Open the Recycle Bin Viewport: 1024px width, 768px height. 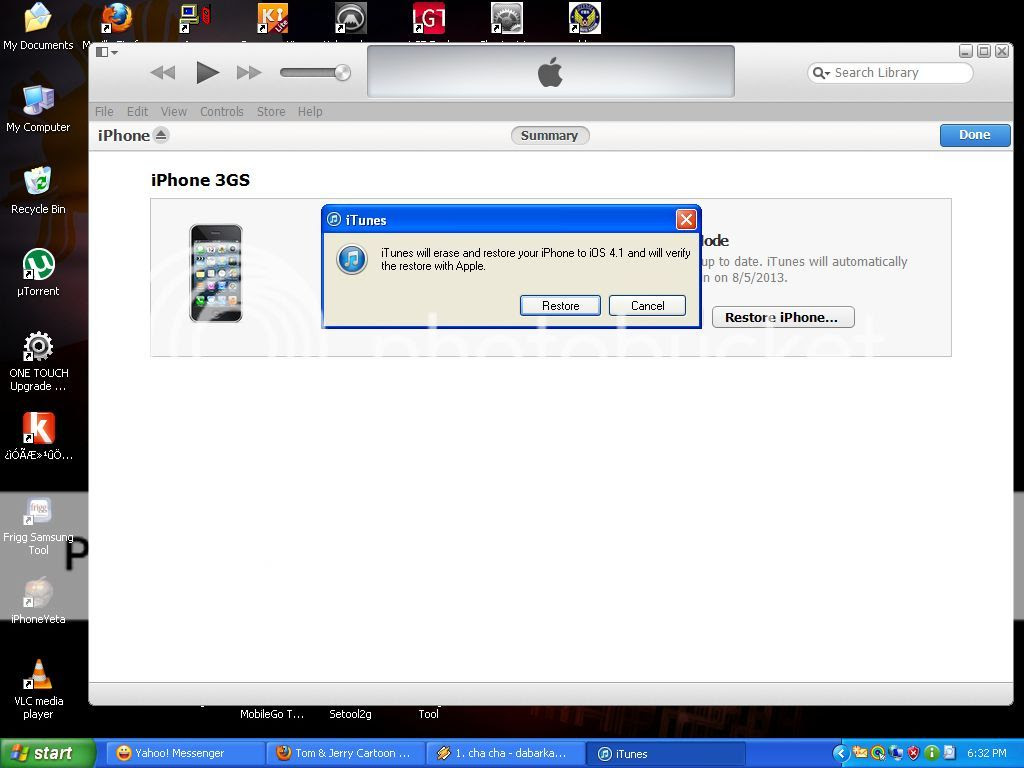(38, 191)
